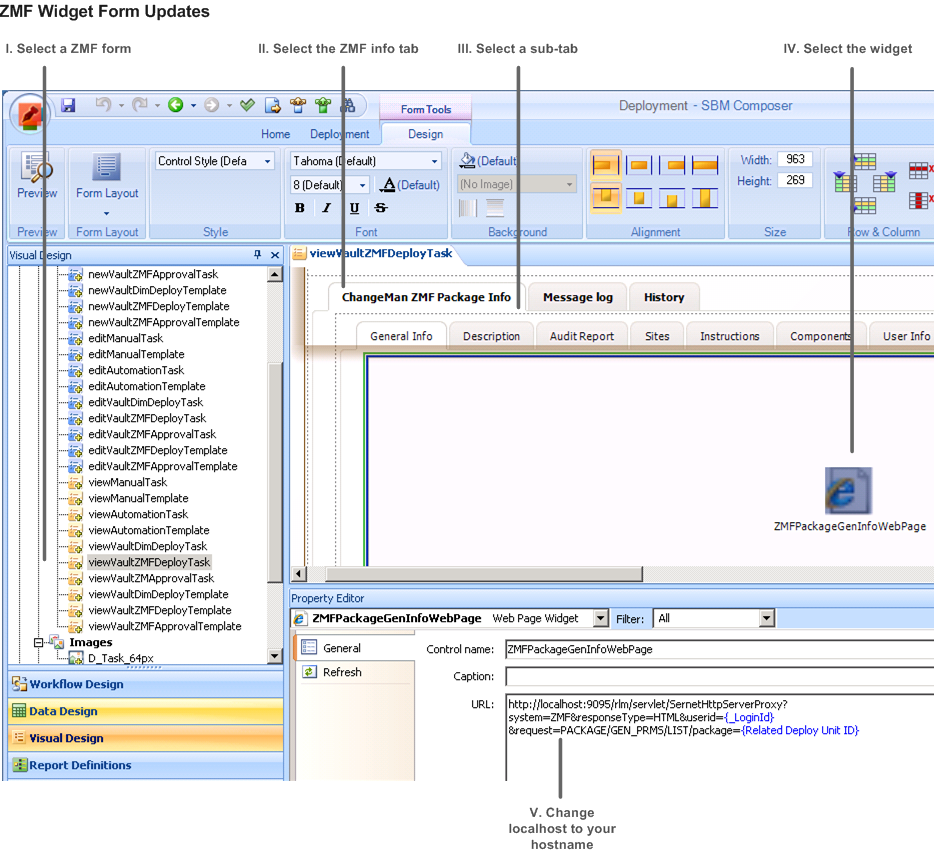Screen dimensions: 934x853
Task: Toggle the Visual Design panel pin
Action: coord(257,255)
